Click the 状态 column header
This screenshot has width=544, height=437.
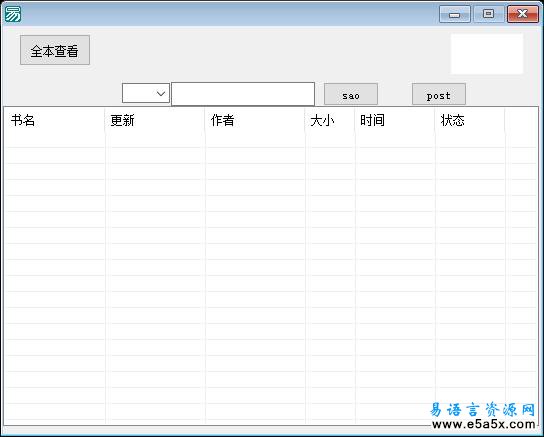click(x=470, y=120)
